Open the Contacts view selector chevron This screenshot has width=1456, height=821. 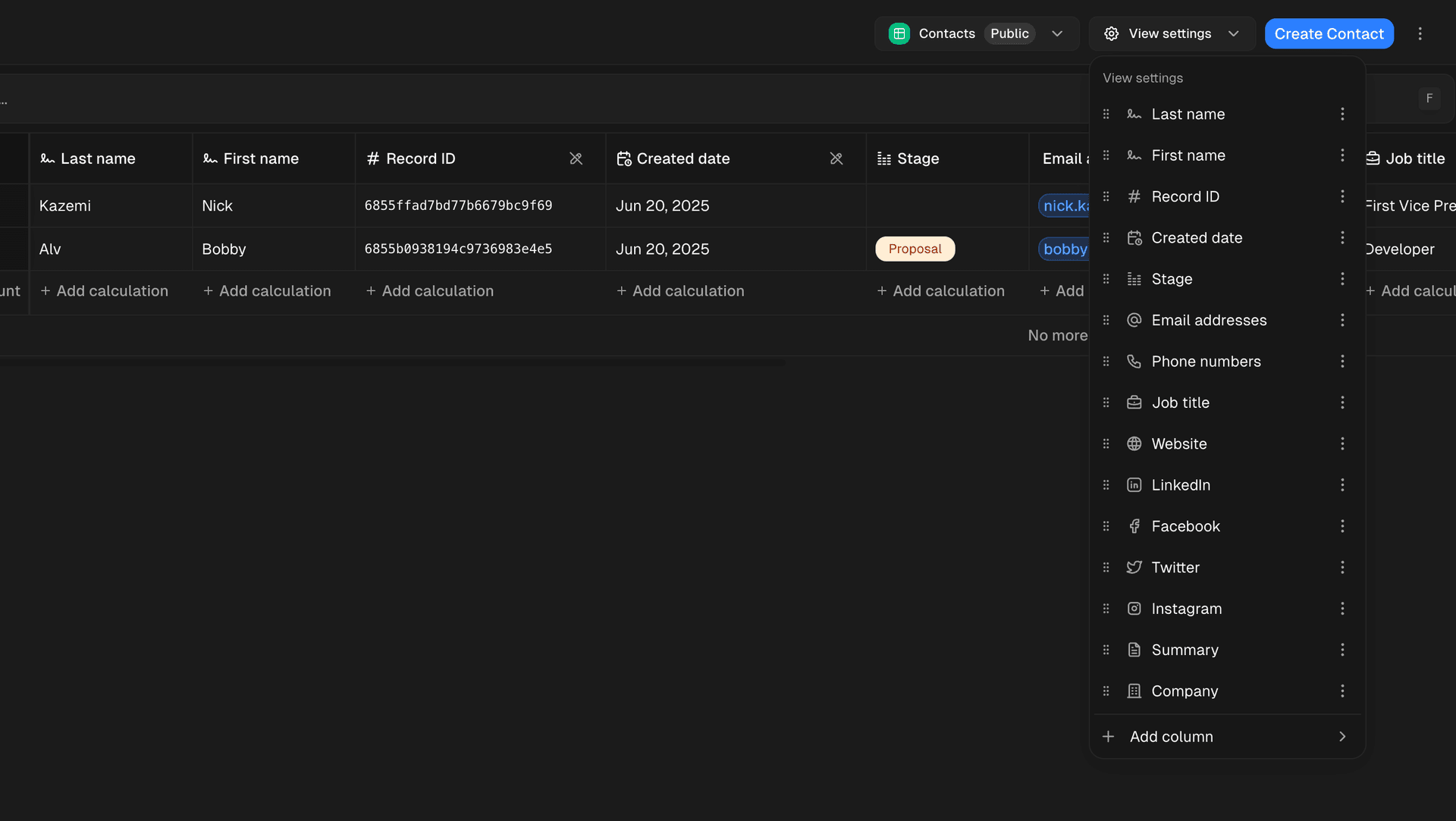[x=1058, y=33]
